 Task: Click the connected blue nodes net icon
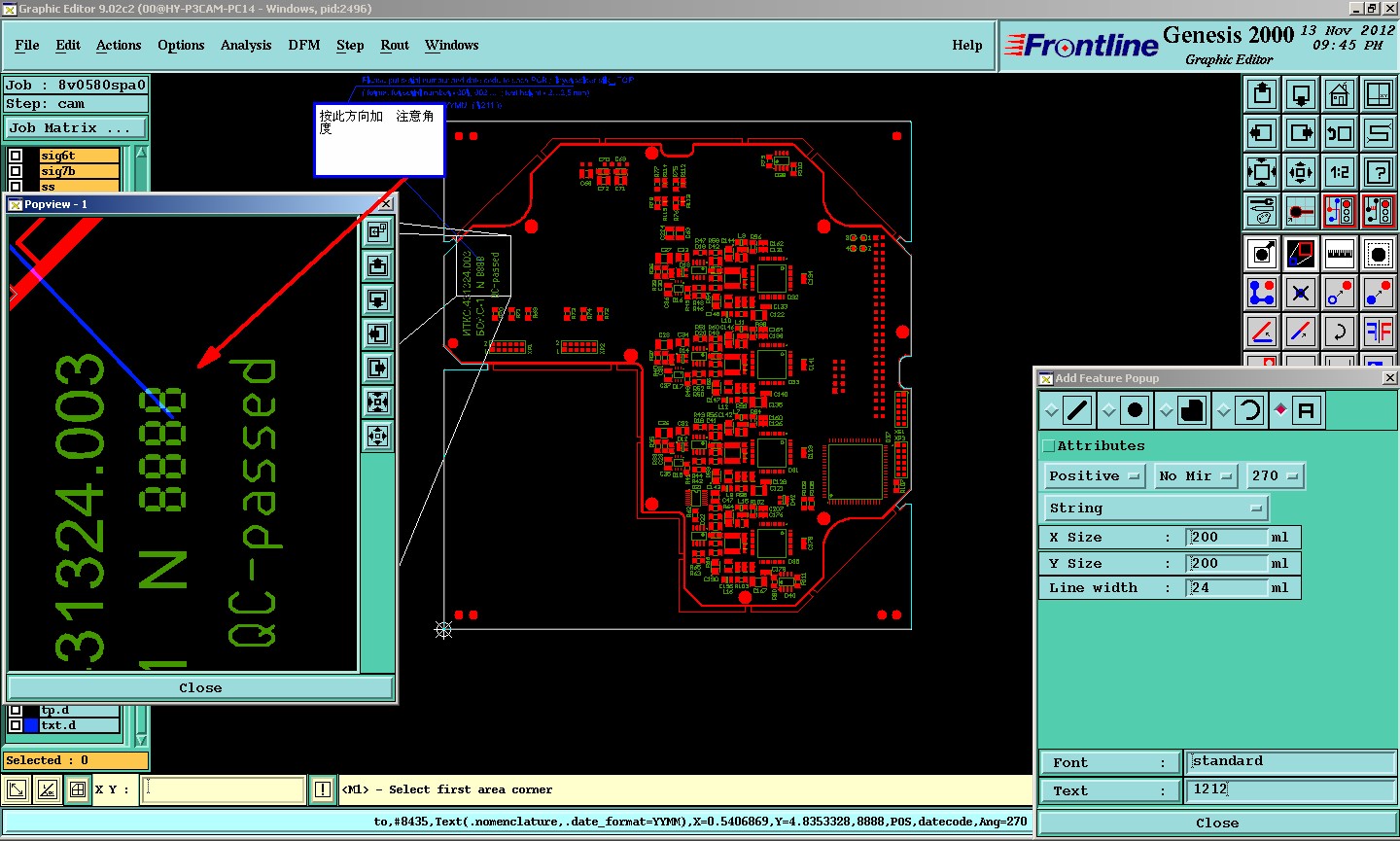(x=1262, y=293)
